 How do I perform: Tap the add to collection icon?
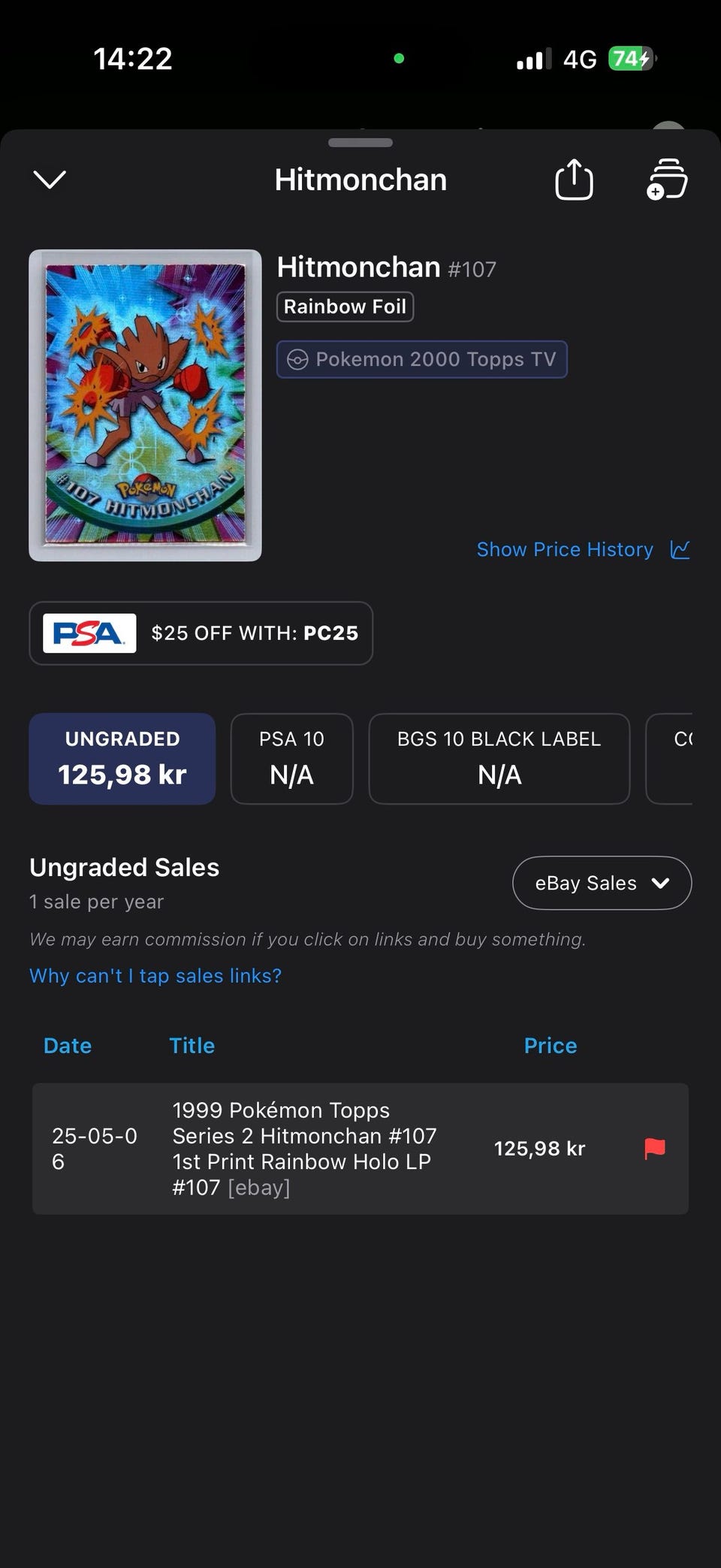[667, 180]
